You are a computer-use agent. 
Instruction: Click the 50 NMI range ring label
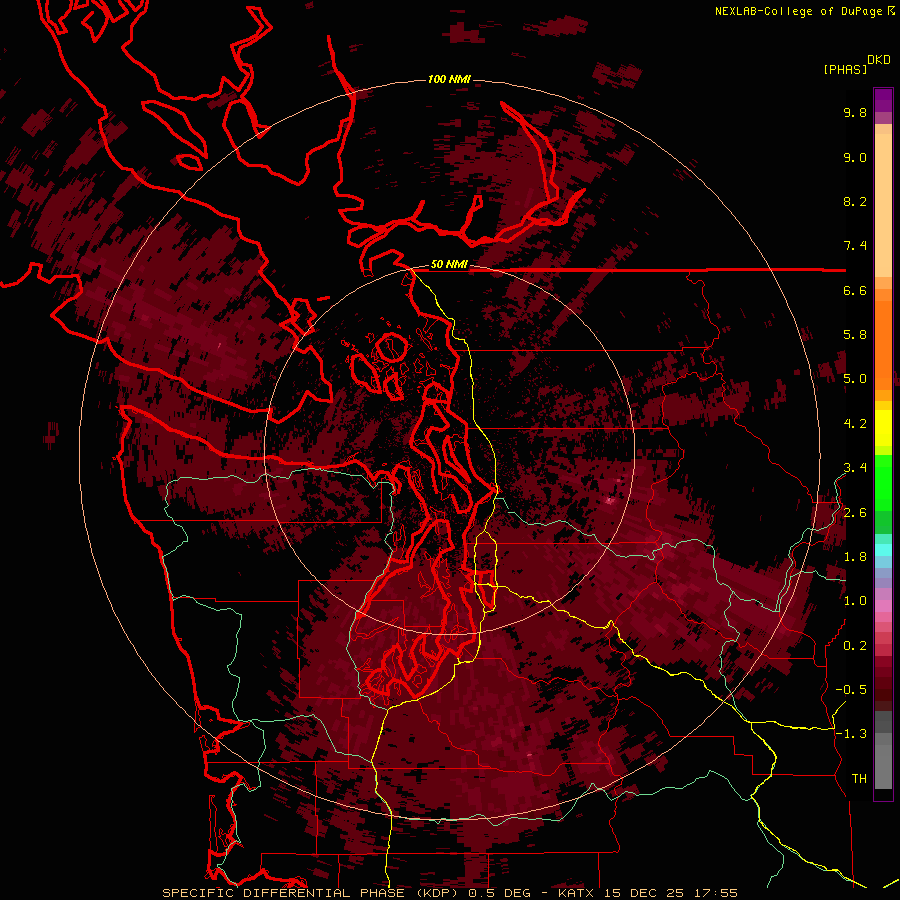(x=449, y=264)
